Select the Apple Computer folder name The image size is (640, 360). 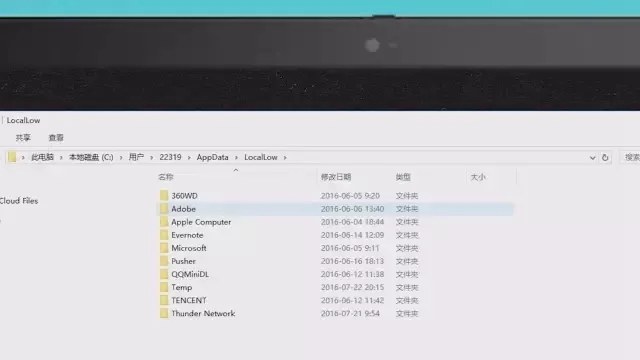[x=201, y=222]
